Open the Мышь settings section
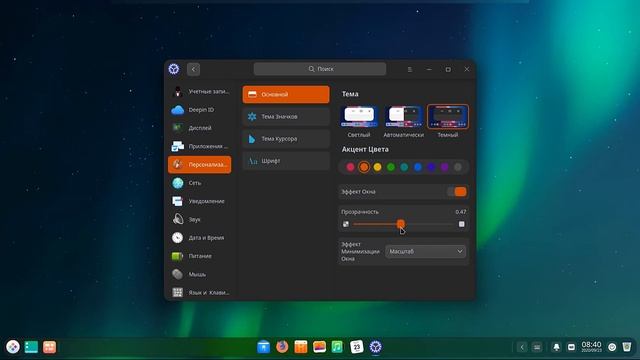 pyautogui.click(x=200, y=274)
